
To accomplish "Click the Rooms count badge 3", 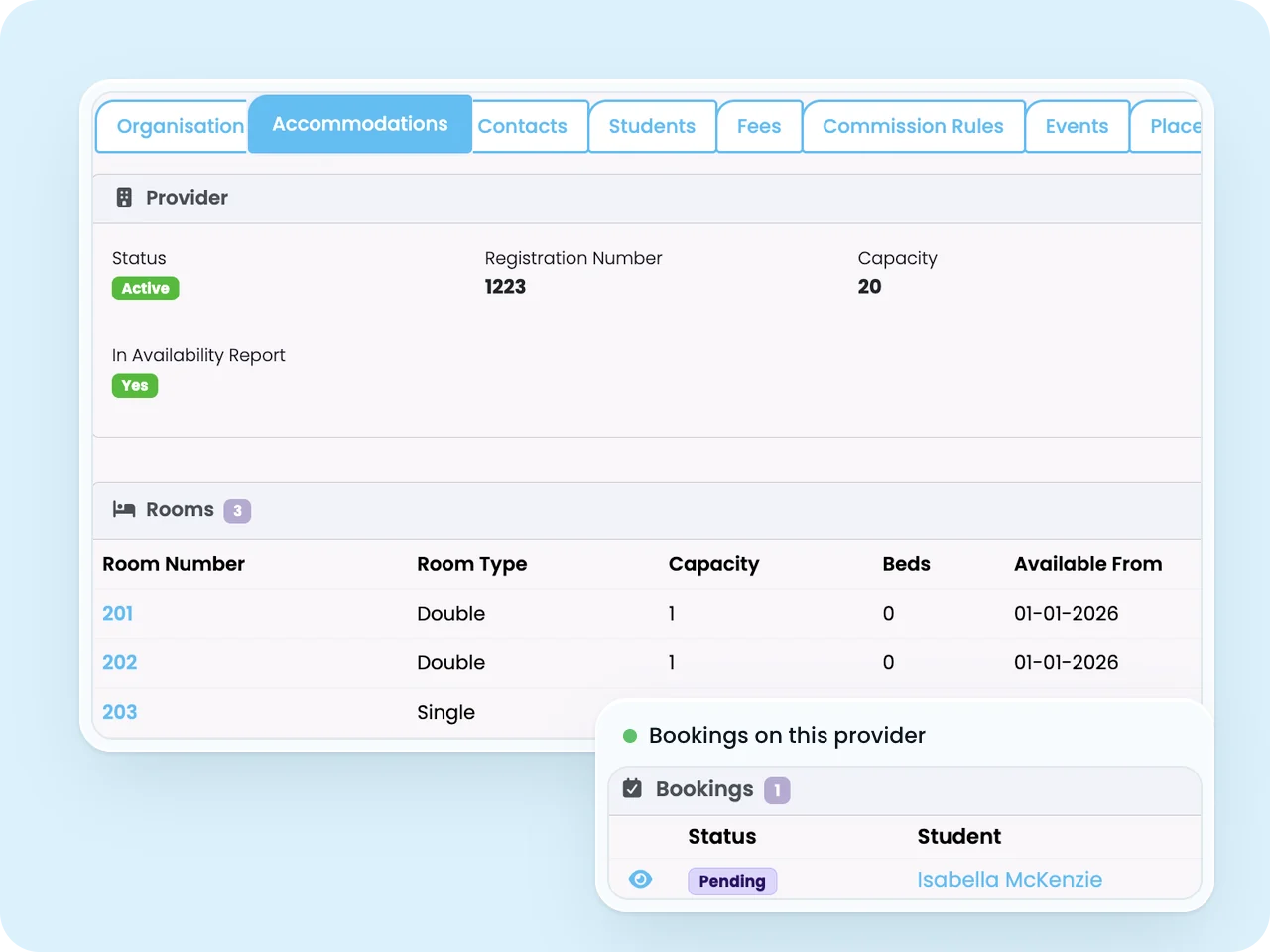I will tap(237, 511).
